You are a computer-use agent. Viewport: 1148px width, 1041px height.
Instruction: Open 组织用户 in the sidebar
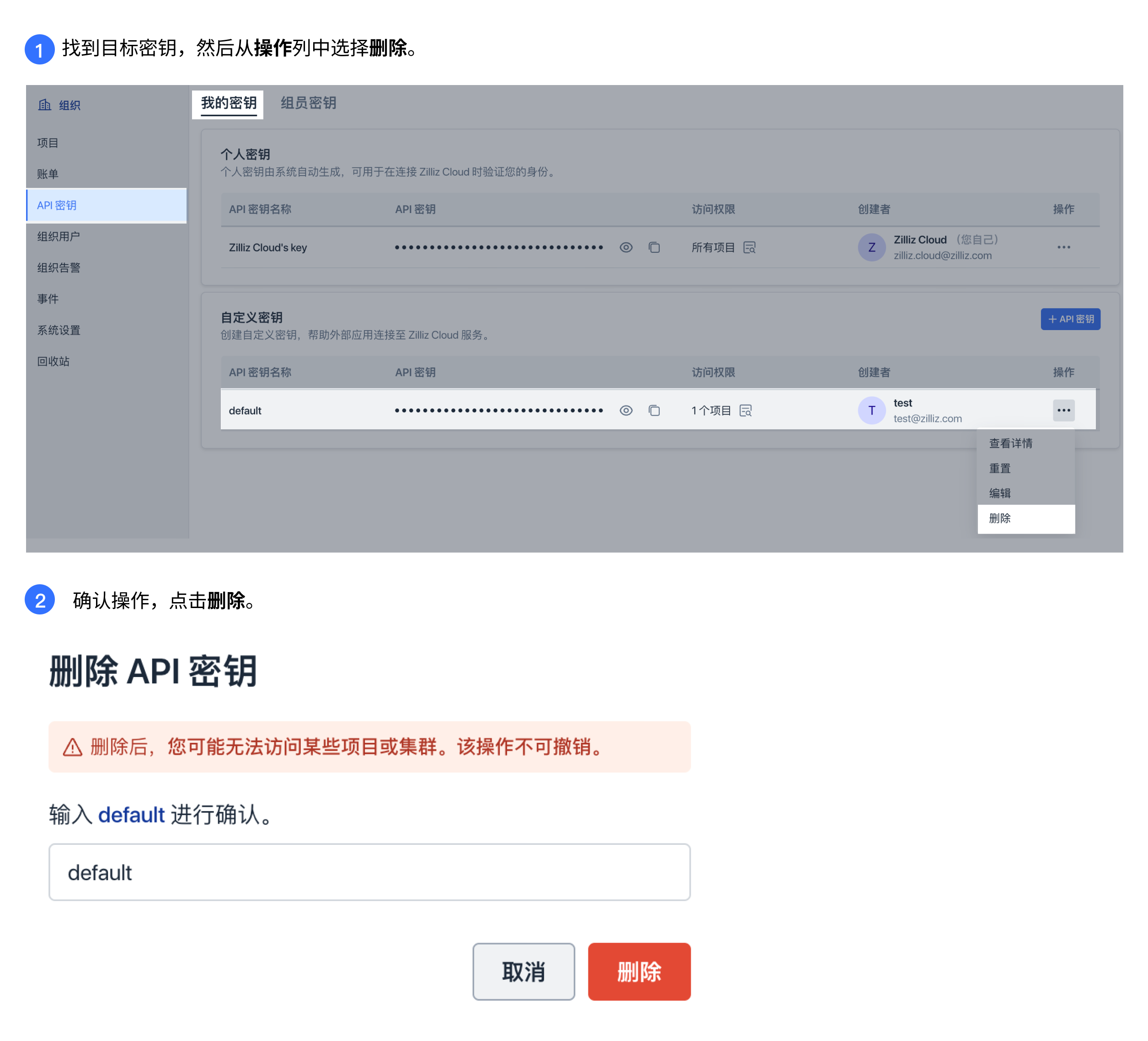pyautogui.click(x=59, y=236)
